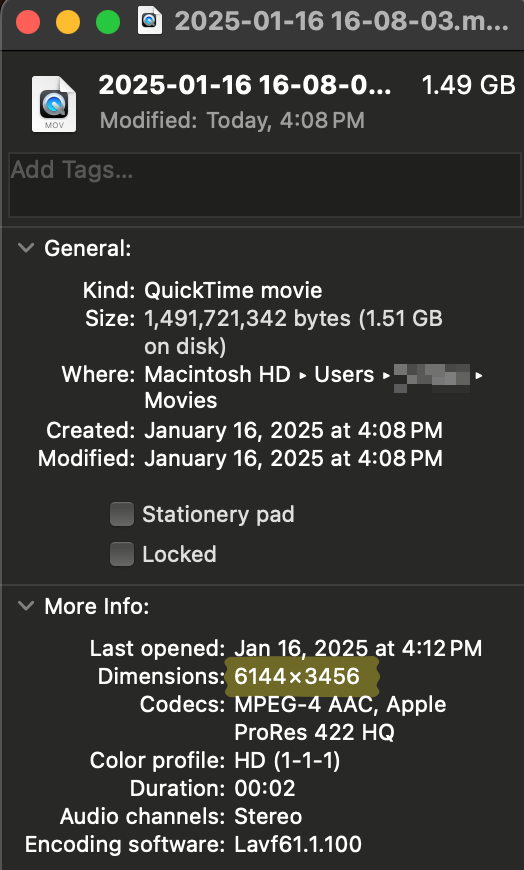
Task: Collapse the More Info section
Action: [x=26, y=606]
